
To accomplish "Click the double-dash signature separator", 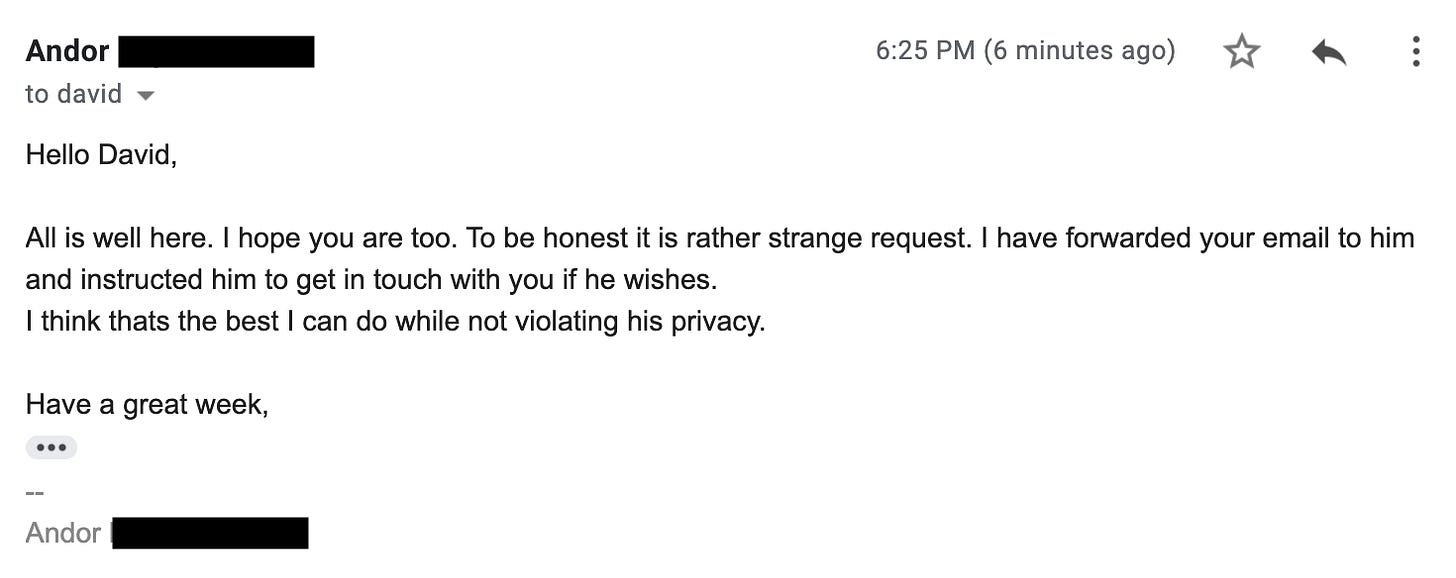I will [x=35, y=492].
